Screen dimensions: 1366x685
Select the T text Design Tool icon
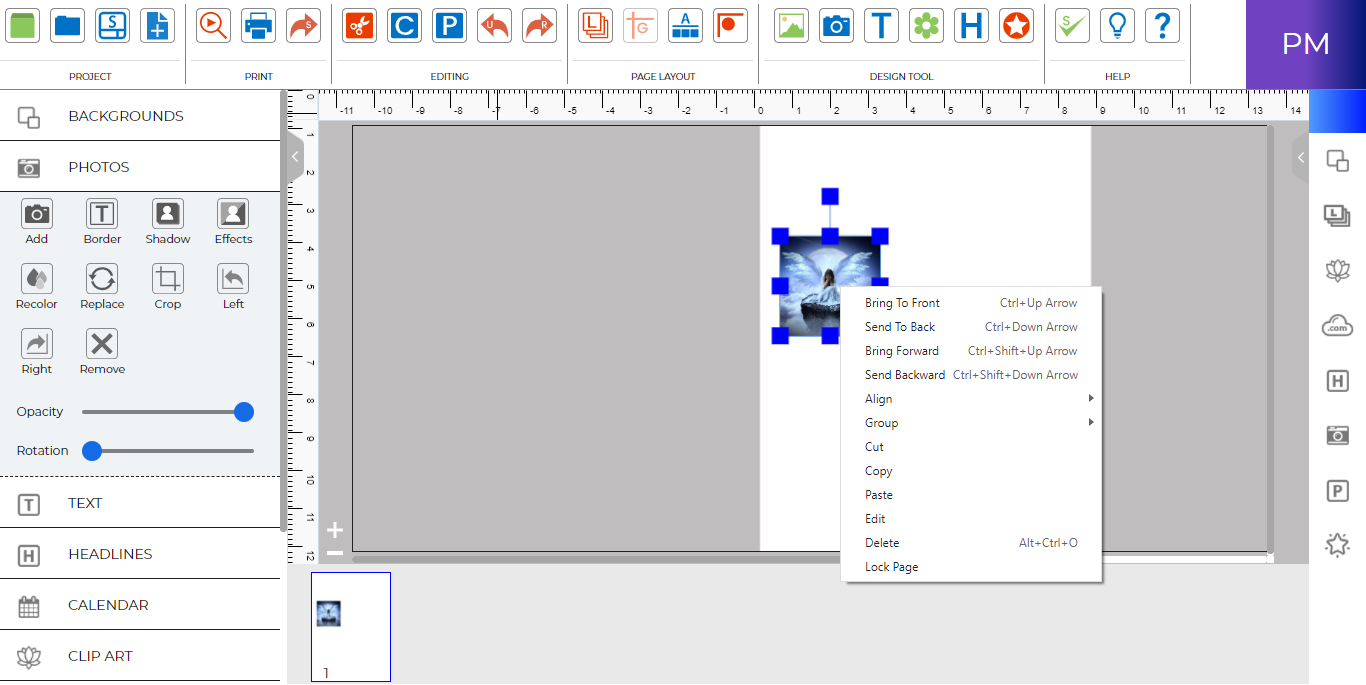click(x=881, y=25)
